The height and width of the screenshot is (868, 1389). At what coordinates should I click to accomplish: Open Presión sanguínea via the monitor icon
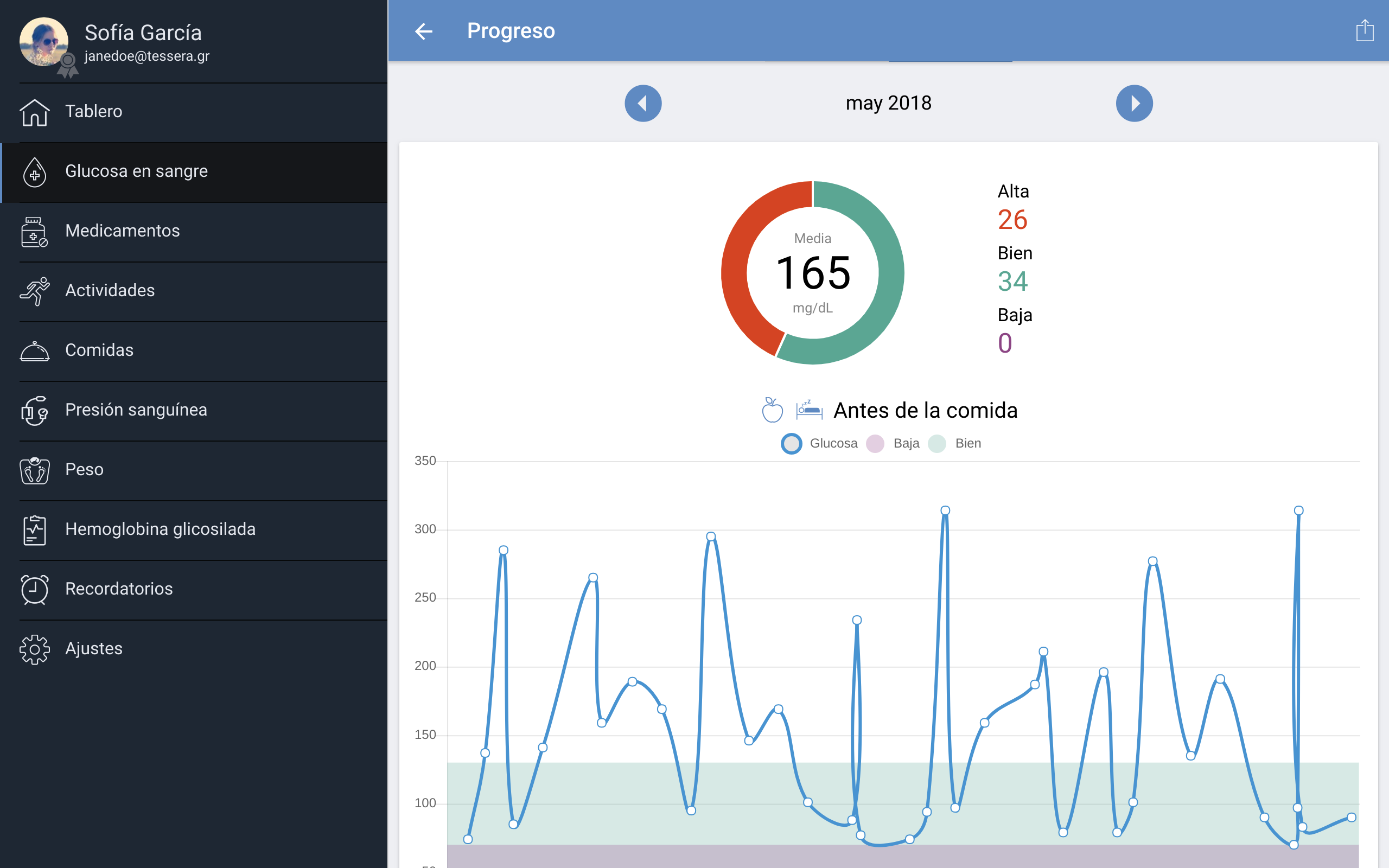34,411
